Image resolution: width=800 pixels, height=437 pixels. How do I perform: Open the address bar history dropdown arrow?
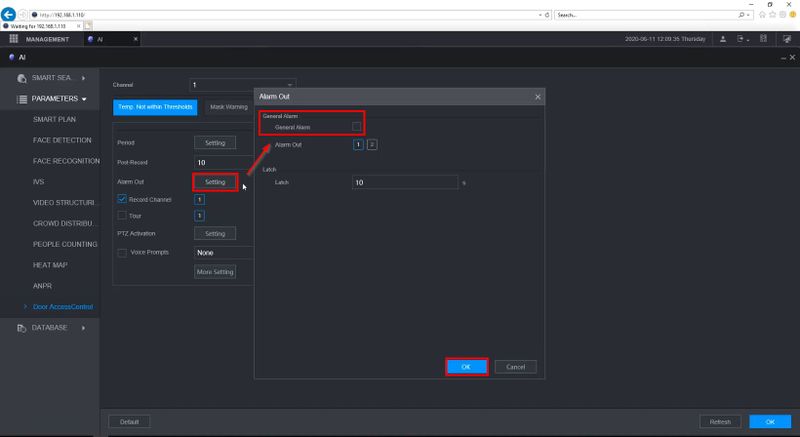pyautogui.click(x=540, y=15)
